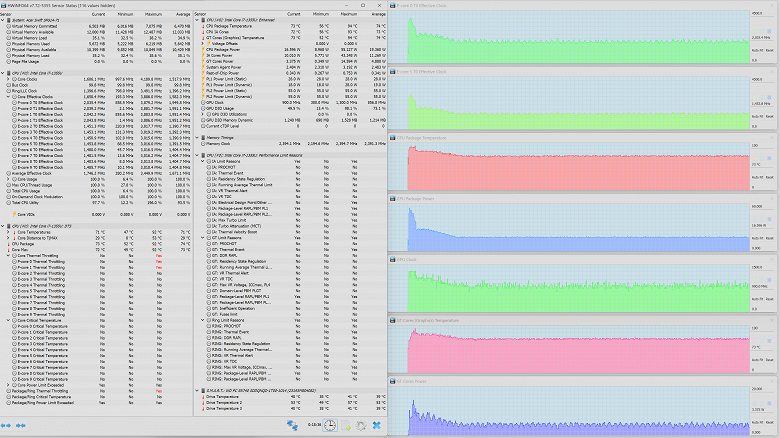Click the icon beside Virtual Memory Committed
Viewport: 780px width, 438px height.
pyautogui.click(x=8, y=26)
